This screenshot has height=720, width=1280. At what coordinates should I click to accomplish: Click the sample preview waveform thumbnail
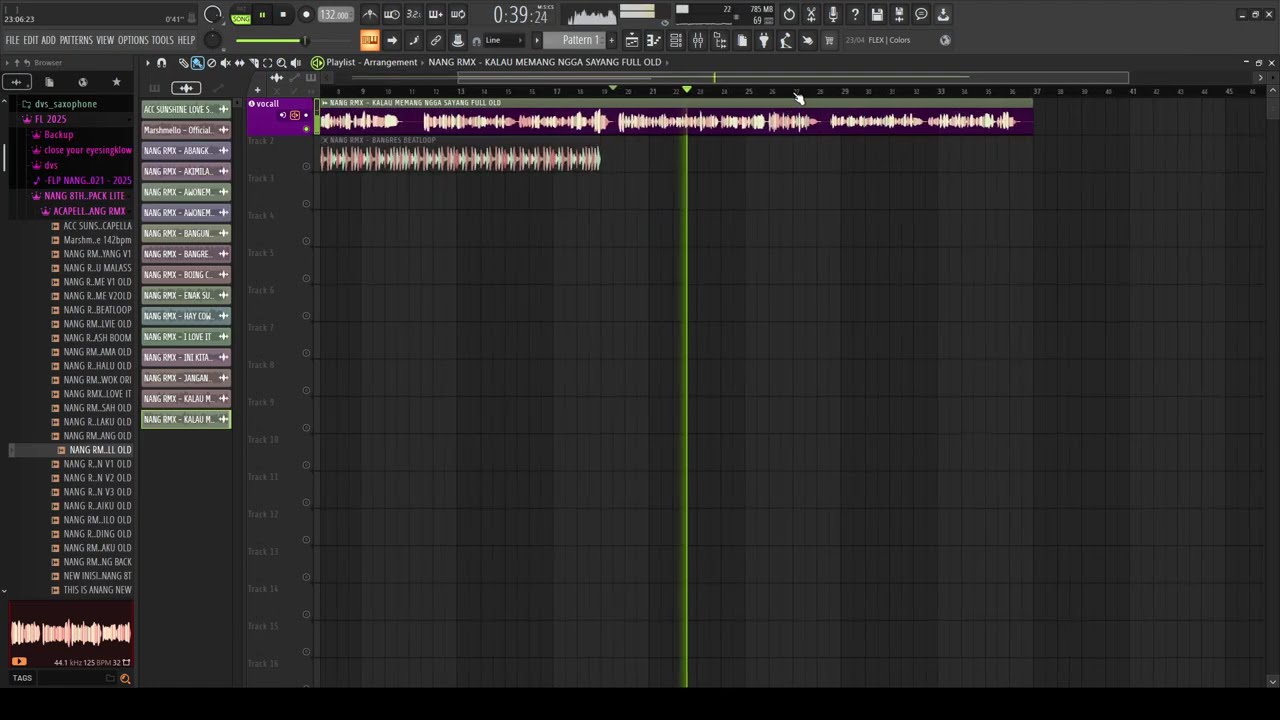tap(70, 632)
